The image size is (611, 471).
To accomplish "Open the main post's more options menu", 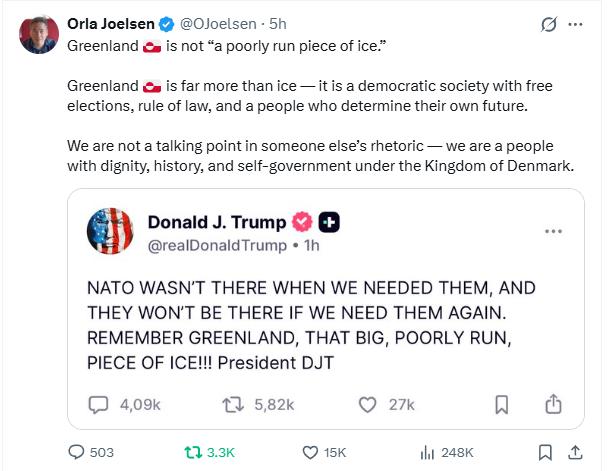I will coord(575,24).
